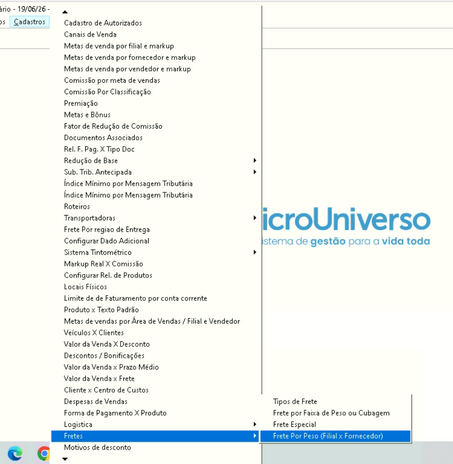Click the menu scroll-down arrow
This screenshot has width=453, height=464.
tap(65, 459)
